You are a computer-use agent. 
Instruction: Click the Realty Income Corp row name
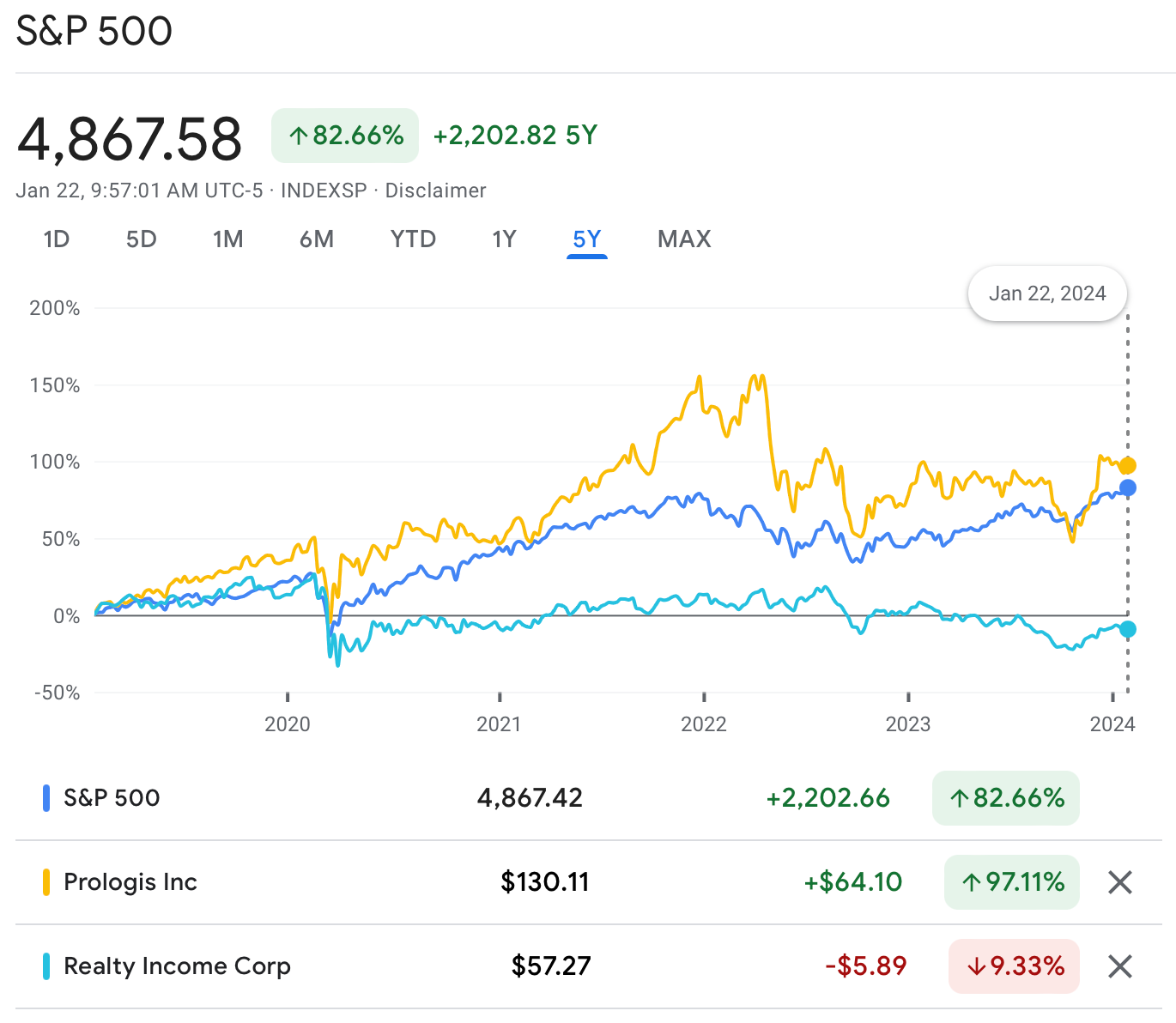[x=178, y=966]
